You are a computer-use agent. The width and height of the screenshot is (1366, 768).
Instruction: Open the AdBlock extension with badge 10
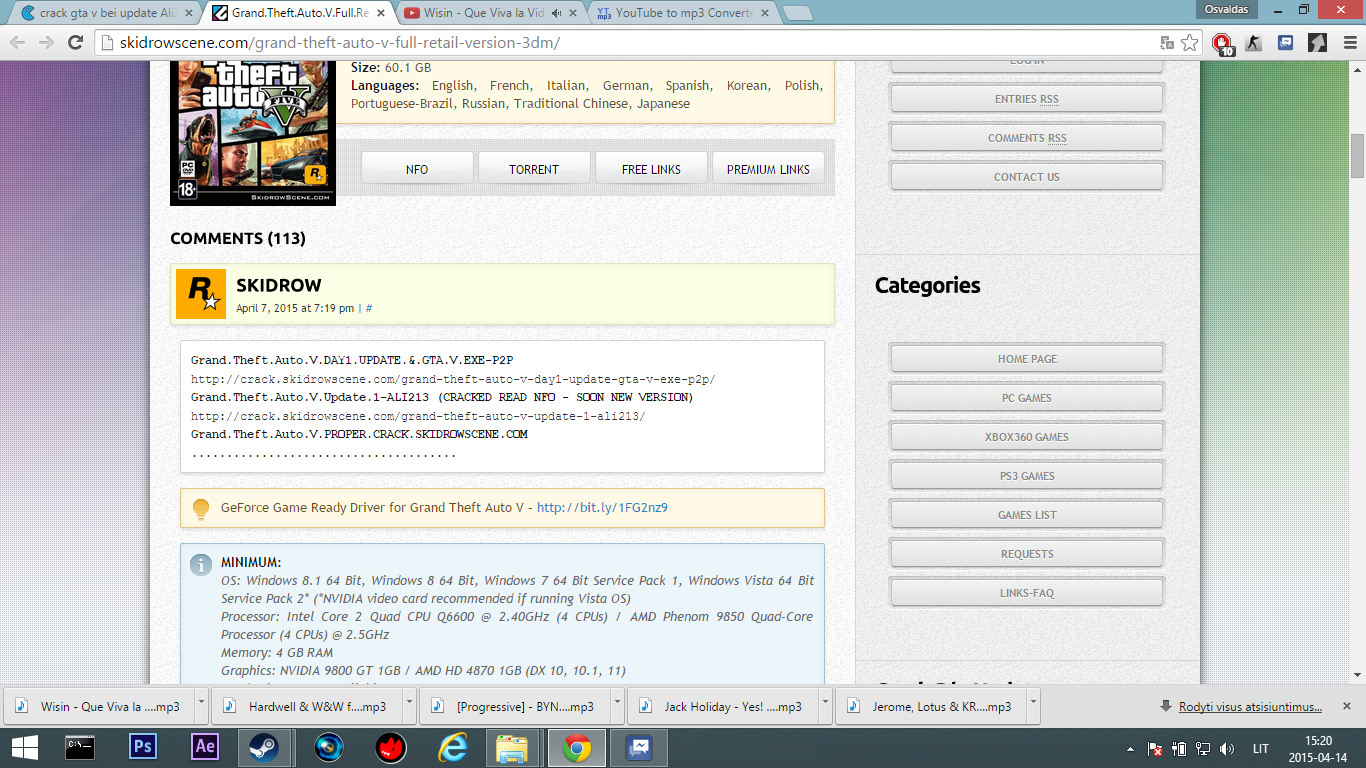click(1222, 43)
